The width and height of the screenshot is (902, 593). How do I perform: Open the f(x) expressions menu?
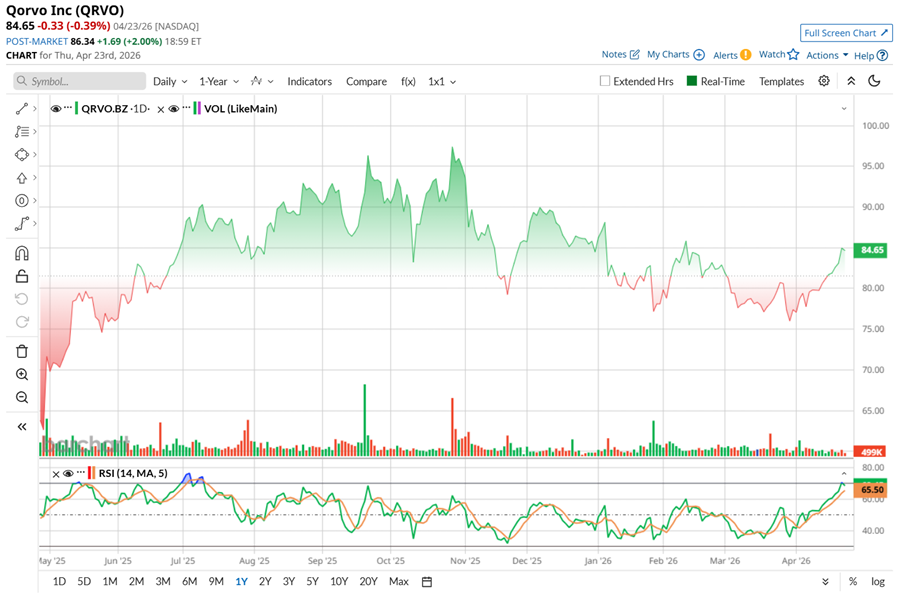pyautogui.click(x=408, y=82)
